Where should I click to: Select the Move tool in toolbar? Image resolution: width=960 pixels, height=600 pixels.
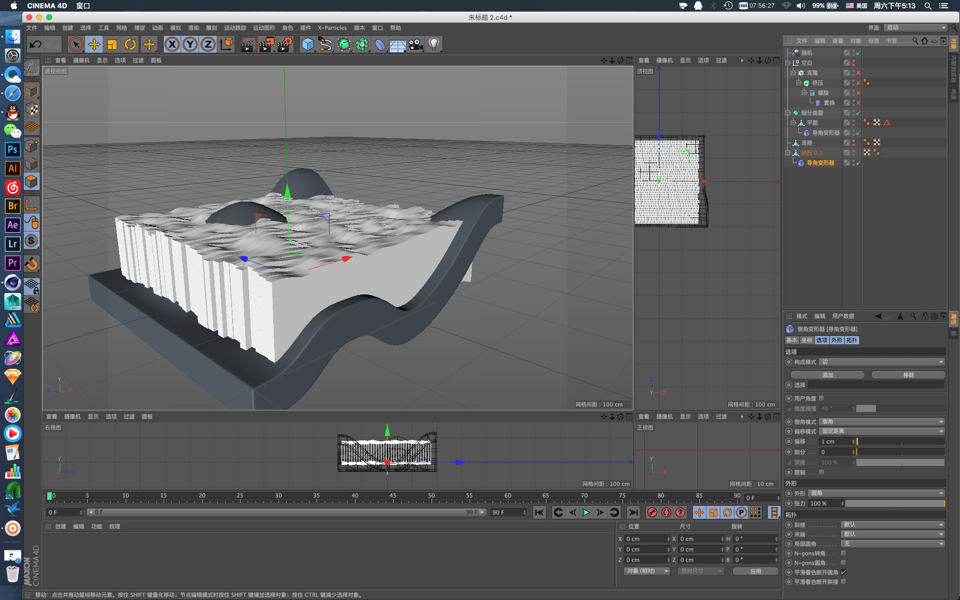point(94,44)
